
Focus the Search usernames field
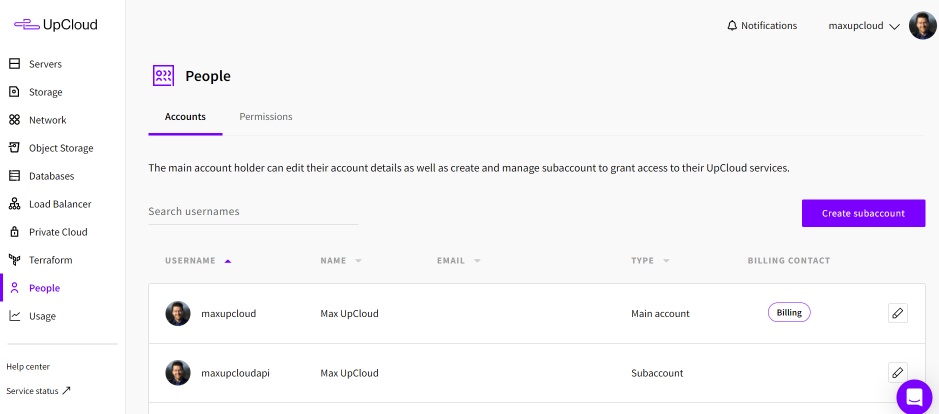(252, 212)
